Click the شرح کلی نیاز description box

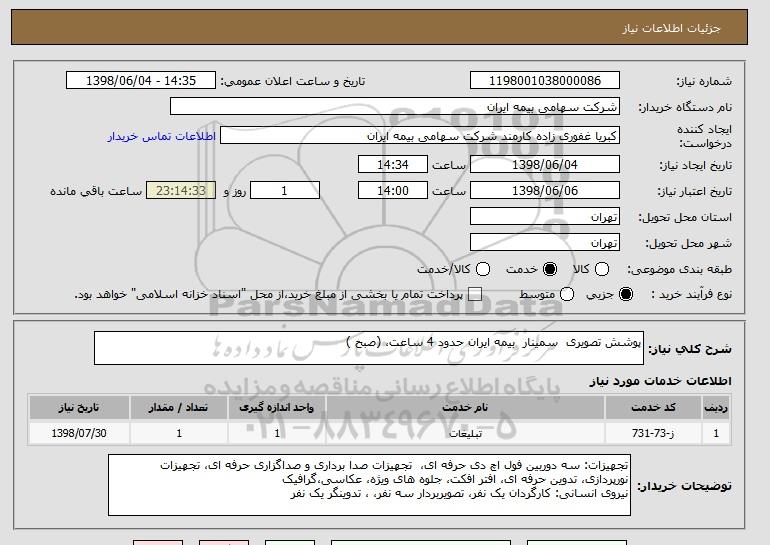coord(369,348)
